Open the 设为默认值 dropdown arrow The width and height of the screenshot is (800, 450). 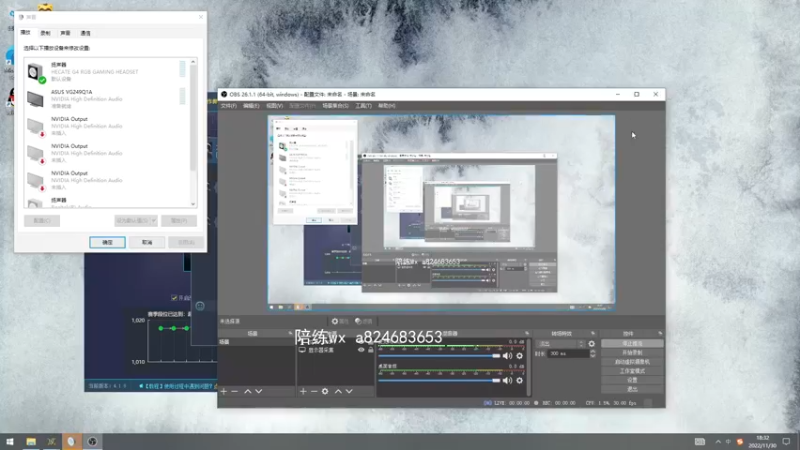point(153,221)
